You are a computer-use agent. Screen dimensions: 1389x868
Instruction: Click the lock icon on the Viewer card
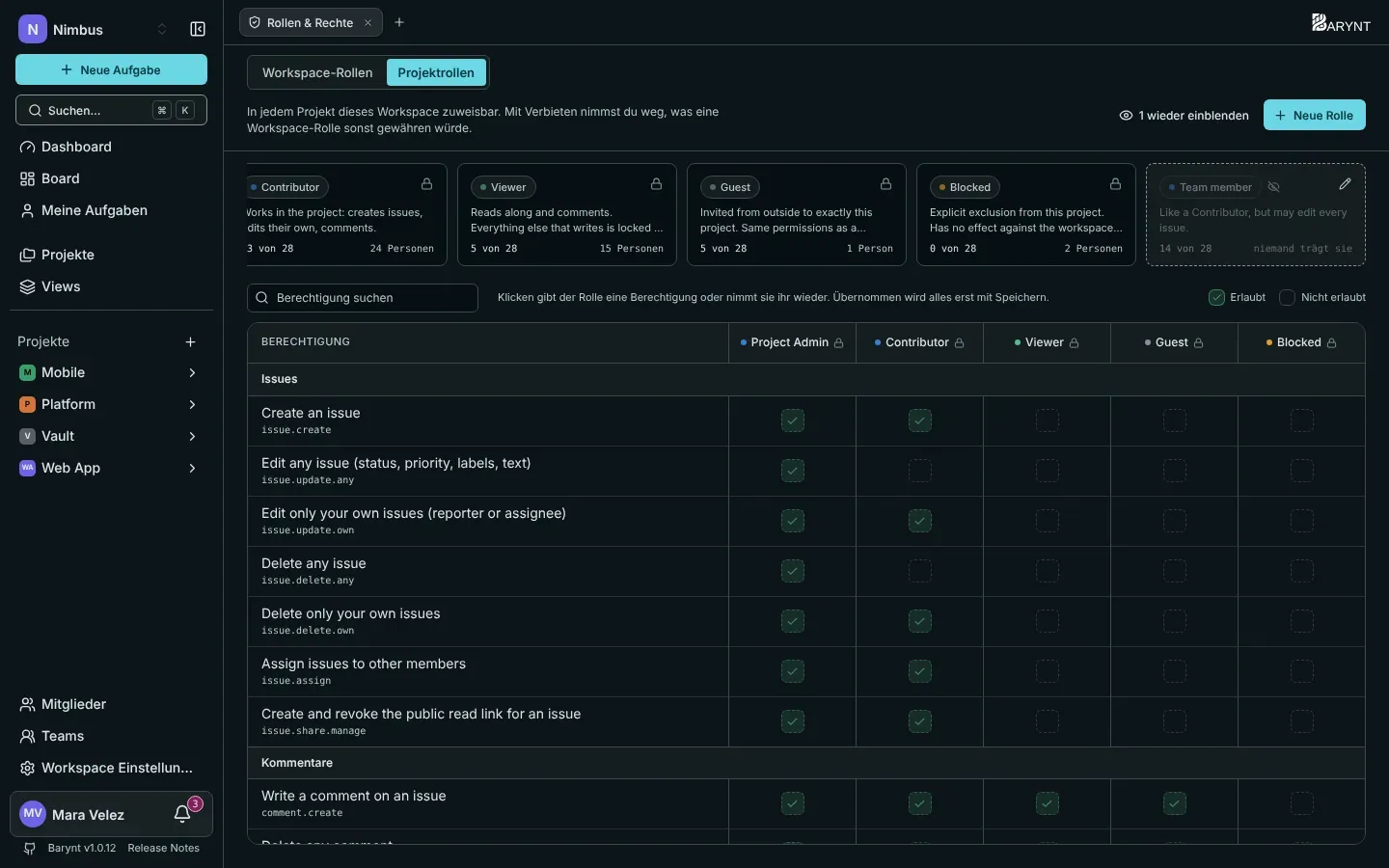tap(657, 184)
